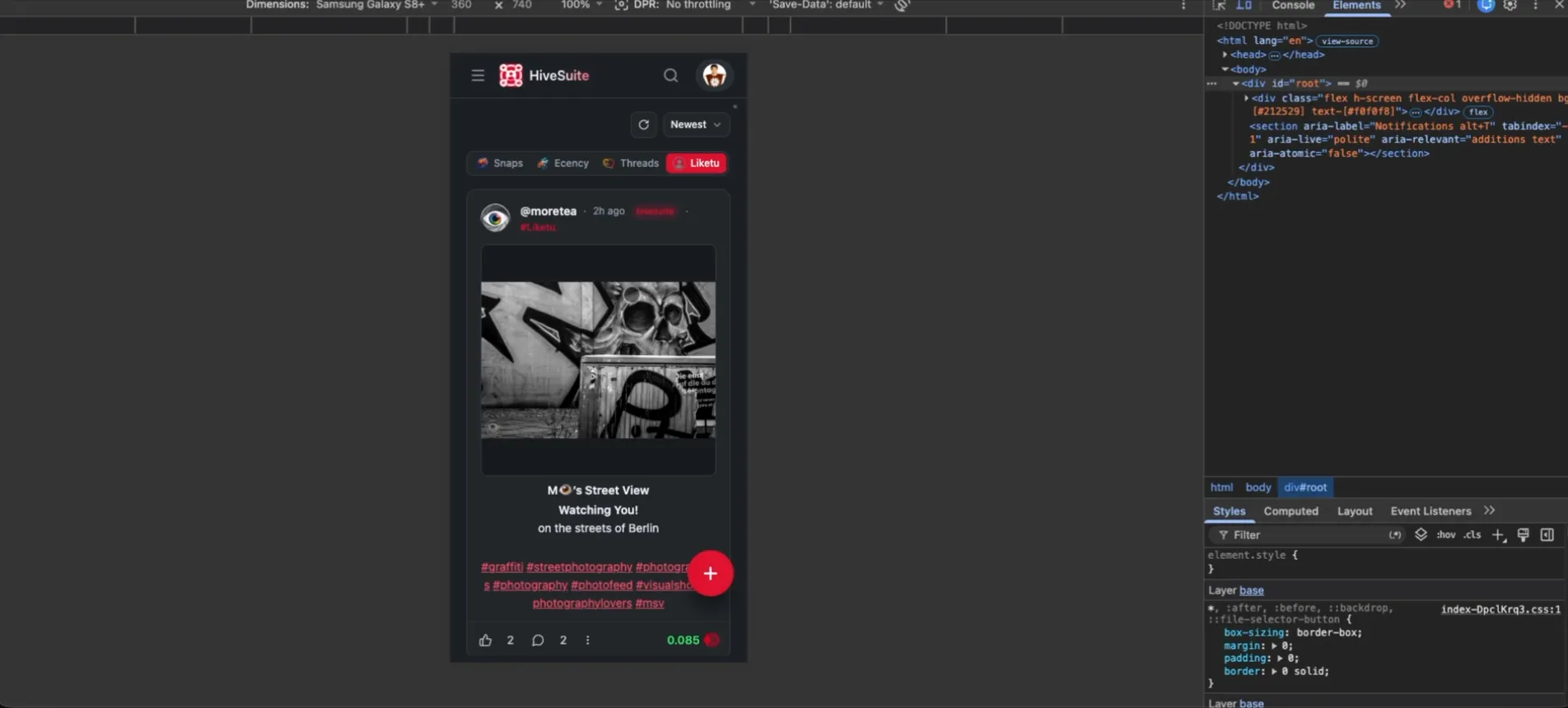Open DevTools settings gear
The image size is (1568, 708).
pyautogui.click(x=1510, y=5)
